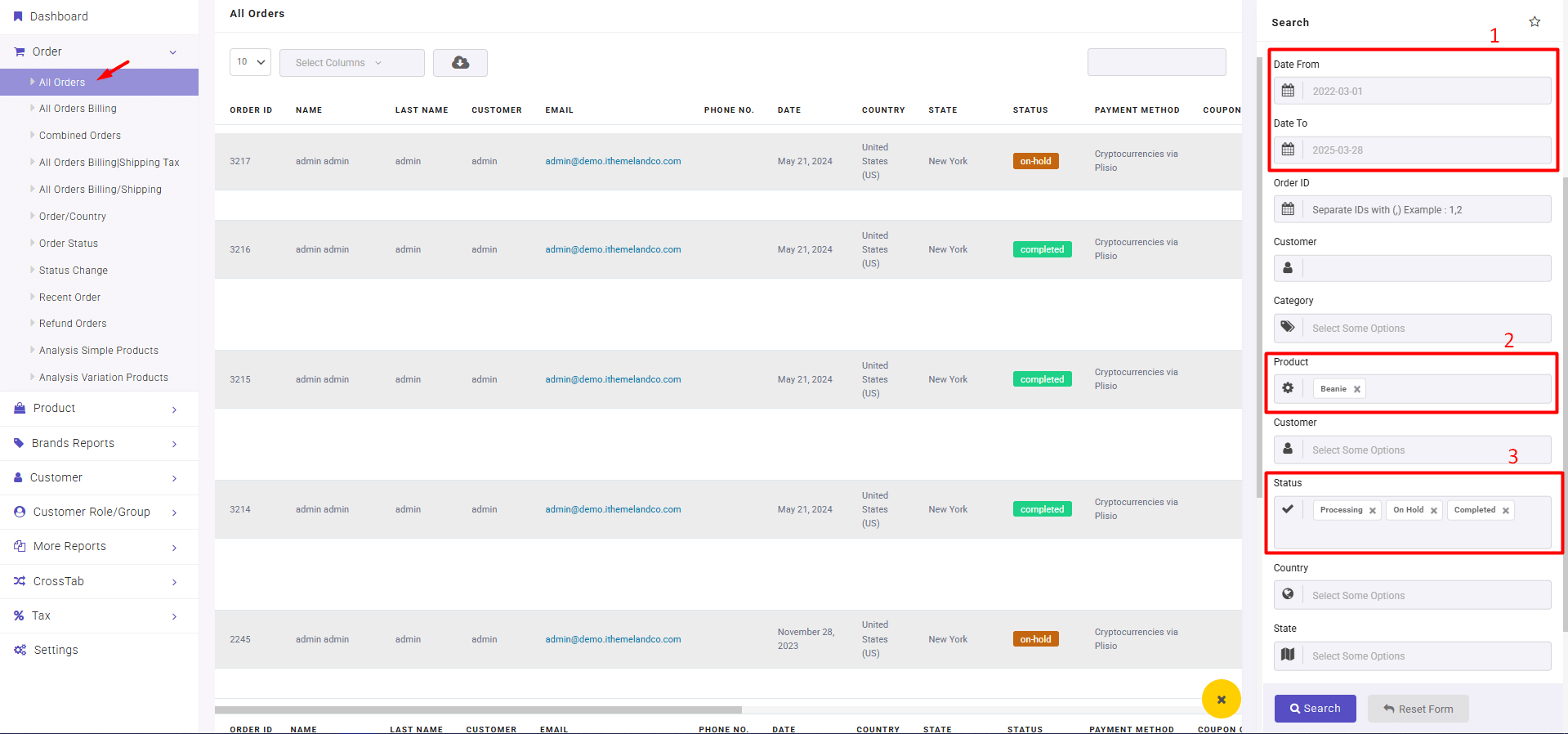
Task: Open All Orders Billing/Shipping submenu item
Action: pyautogui.click(x=101, y=190)
